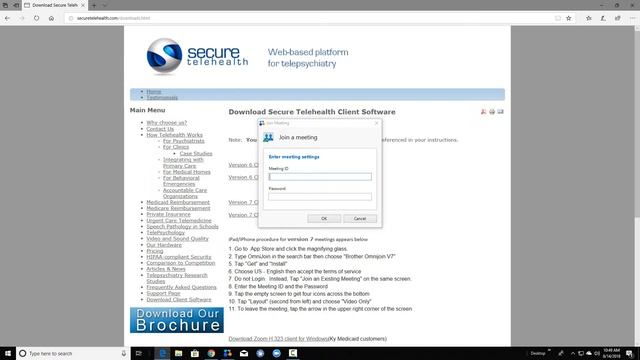Click Cancel in the Join a meeting dialog
Screen dimensions: 640x360
point(360,219)
